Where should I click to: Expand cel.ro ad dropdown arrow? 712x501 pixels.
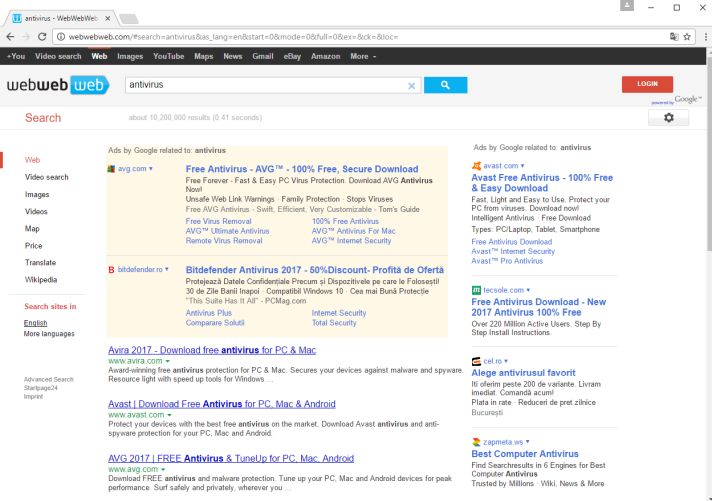(506, 361)
